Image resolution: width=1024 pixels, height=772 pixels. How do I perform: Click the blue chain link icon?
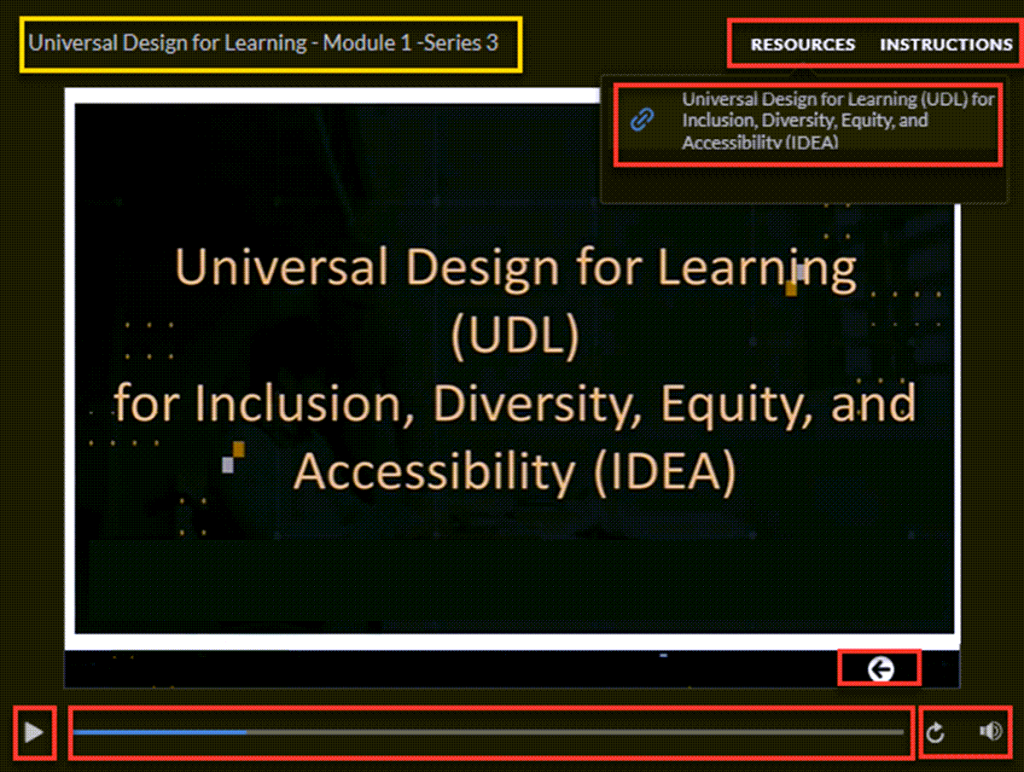coord(642,119)
